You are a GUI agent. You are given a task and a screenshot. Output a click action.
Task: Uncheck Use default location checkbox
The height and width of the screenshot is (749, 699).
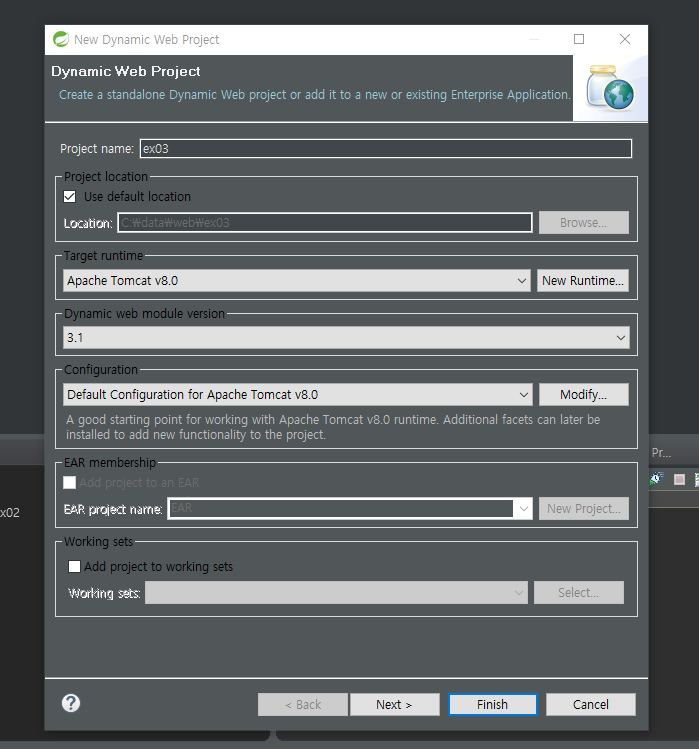(70, 197)
